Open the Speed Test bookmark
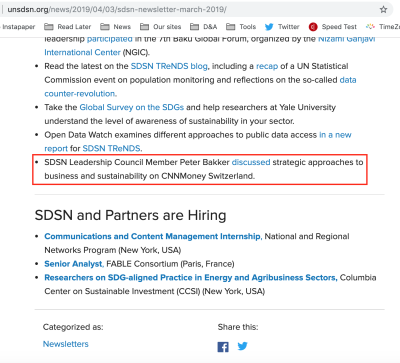Image resolution: width=400 pixels, height=363 pixels. (x=332, y=27)
